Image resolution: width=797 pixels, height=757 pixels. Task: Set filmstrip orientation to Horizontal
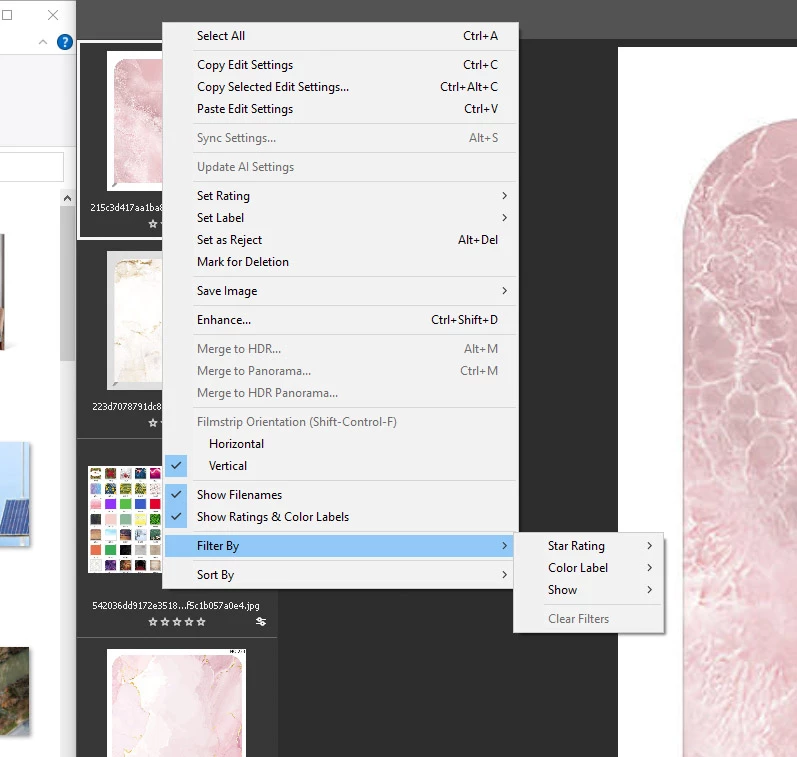tap(341, 444)
